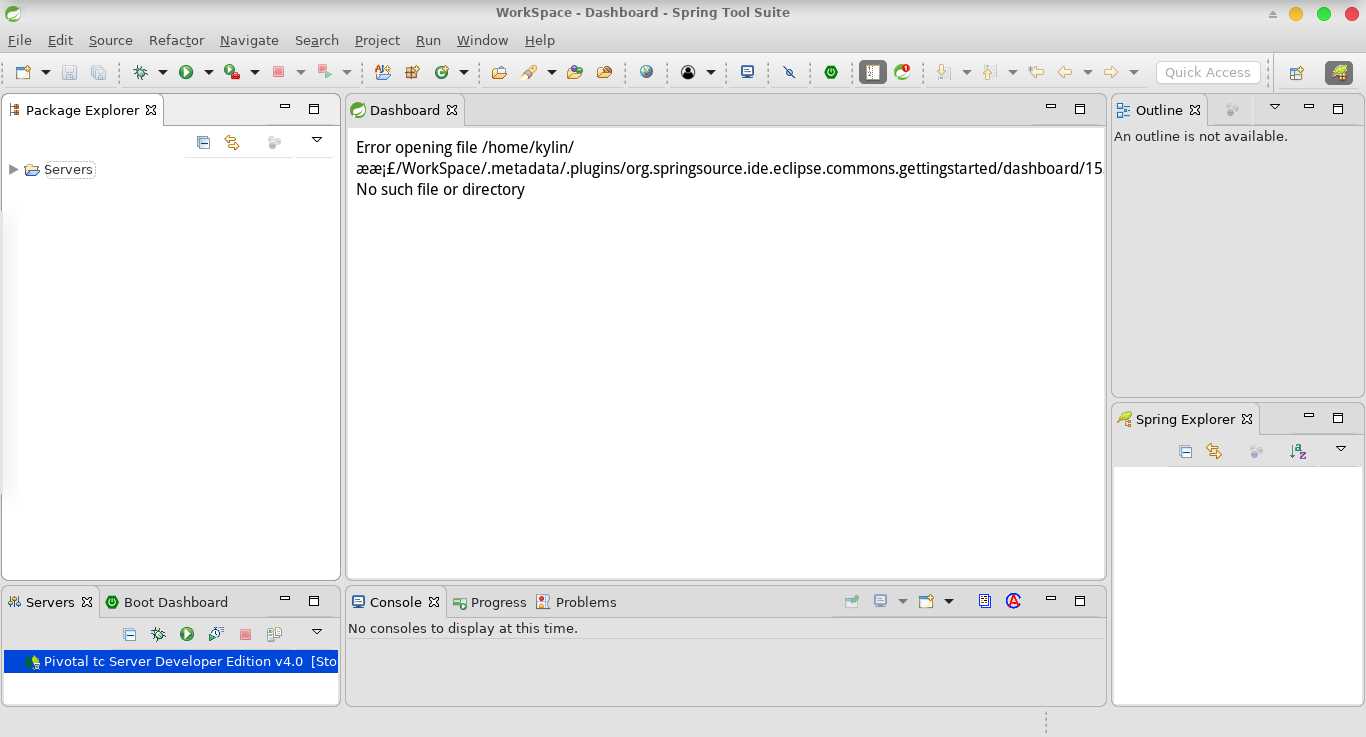Toggle Link with Editor in Spring Explorer

[x=1214, y=452]
